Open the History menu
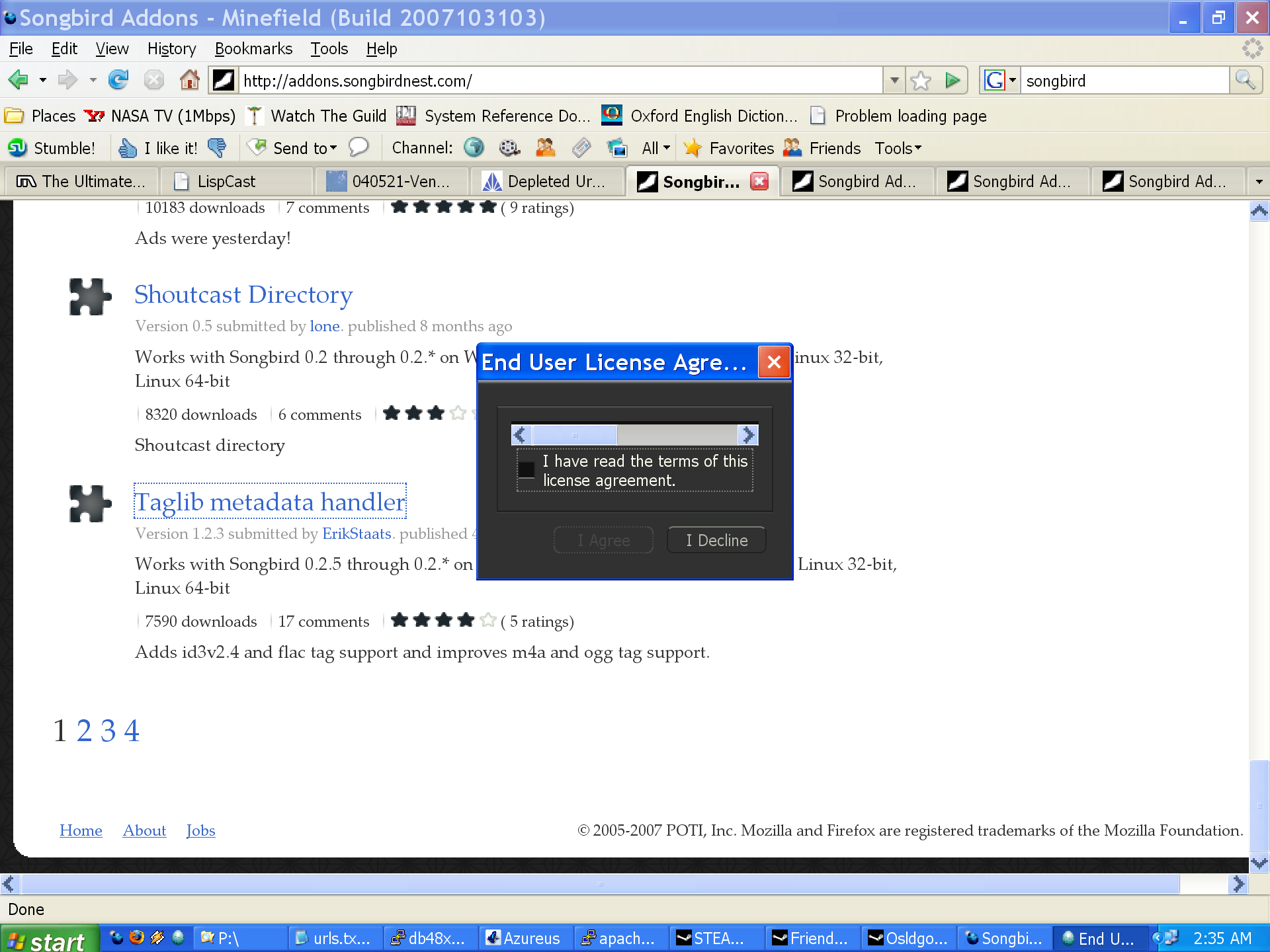This screenshot has height=952, width=1270. click(x=171, y=49)
